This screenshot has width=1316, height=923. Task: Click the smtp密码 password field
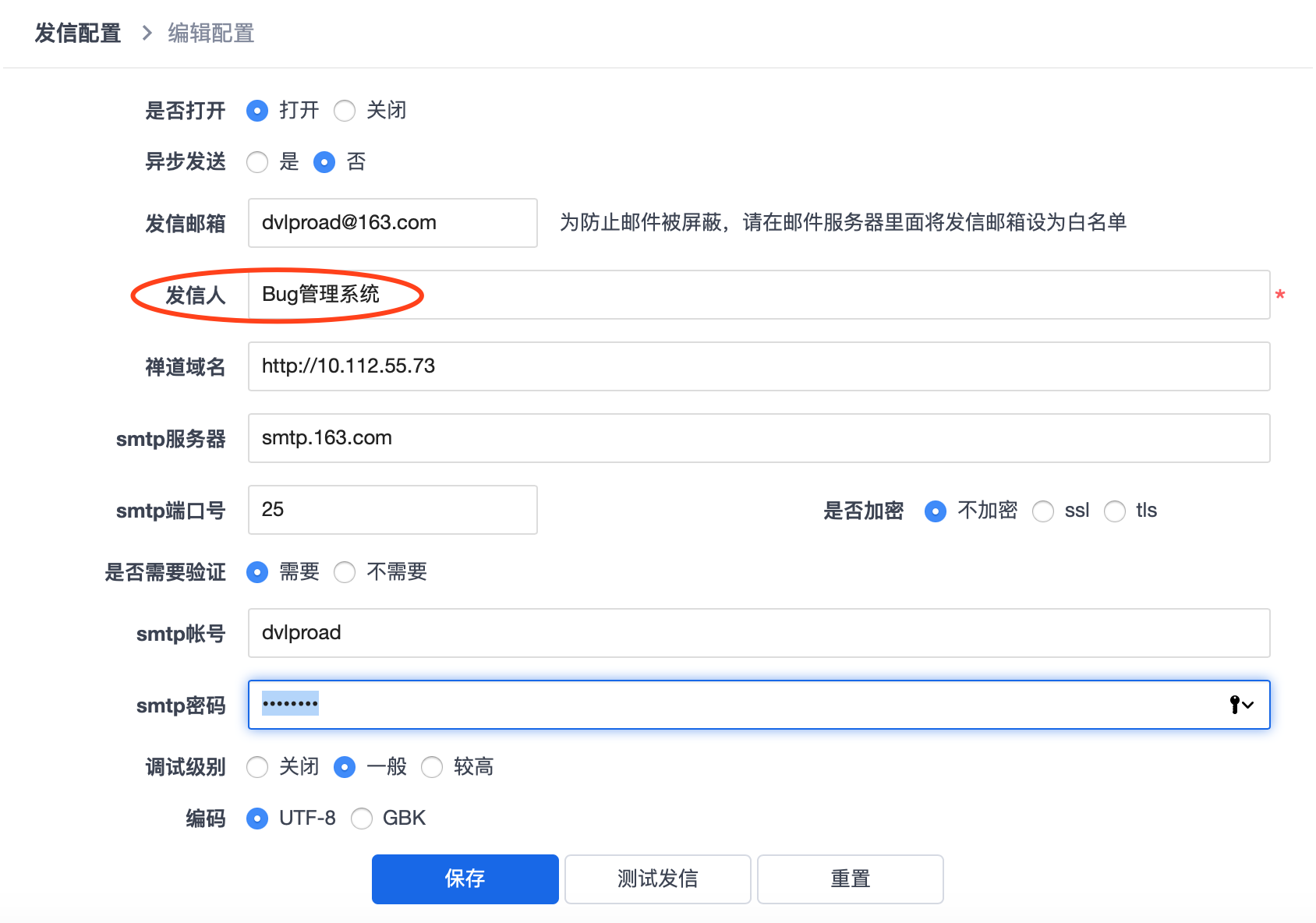[x=759, y=705]
